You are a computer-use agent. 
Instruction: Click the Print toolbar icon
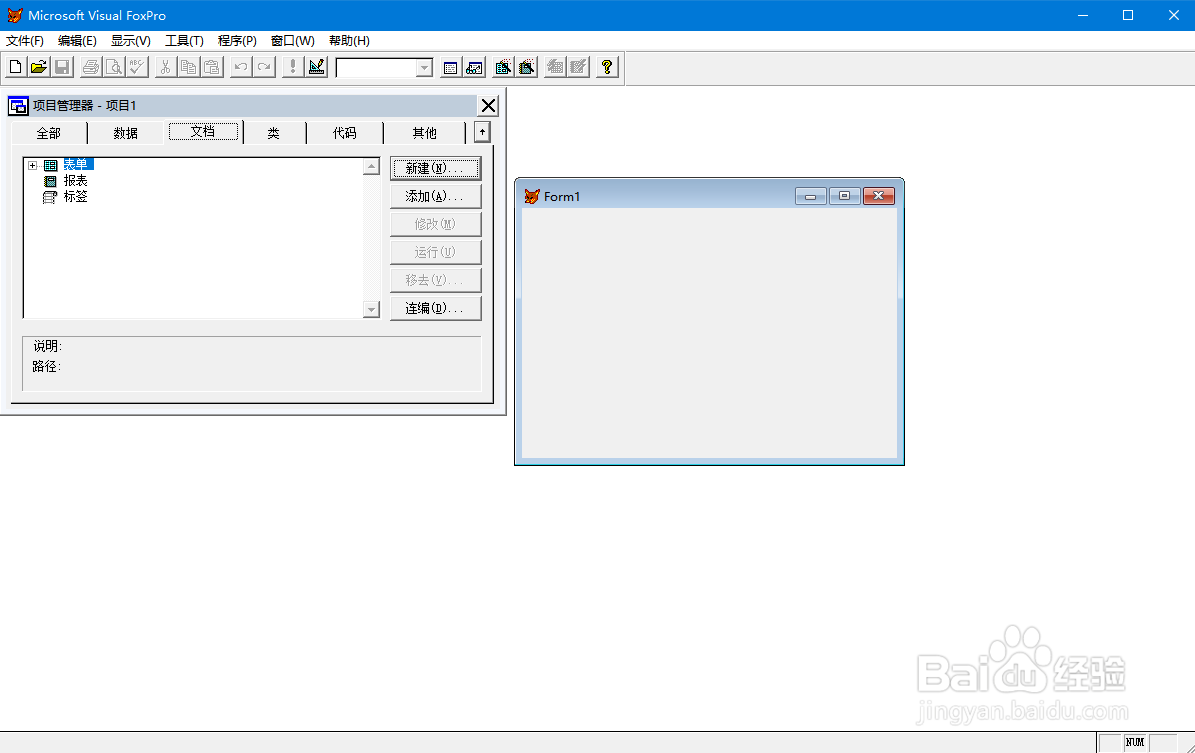tap(91, 67)
